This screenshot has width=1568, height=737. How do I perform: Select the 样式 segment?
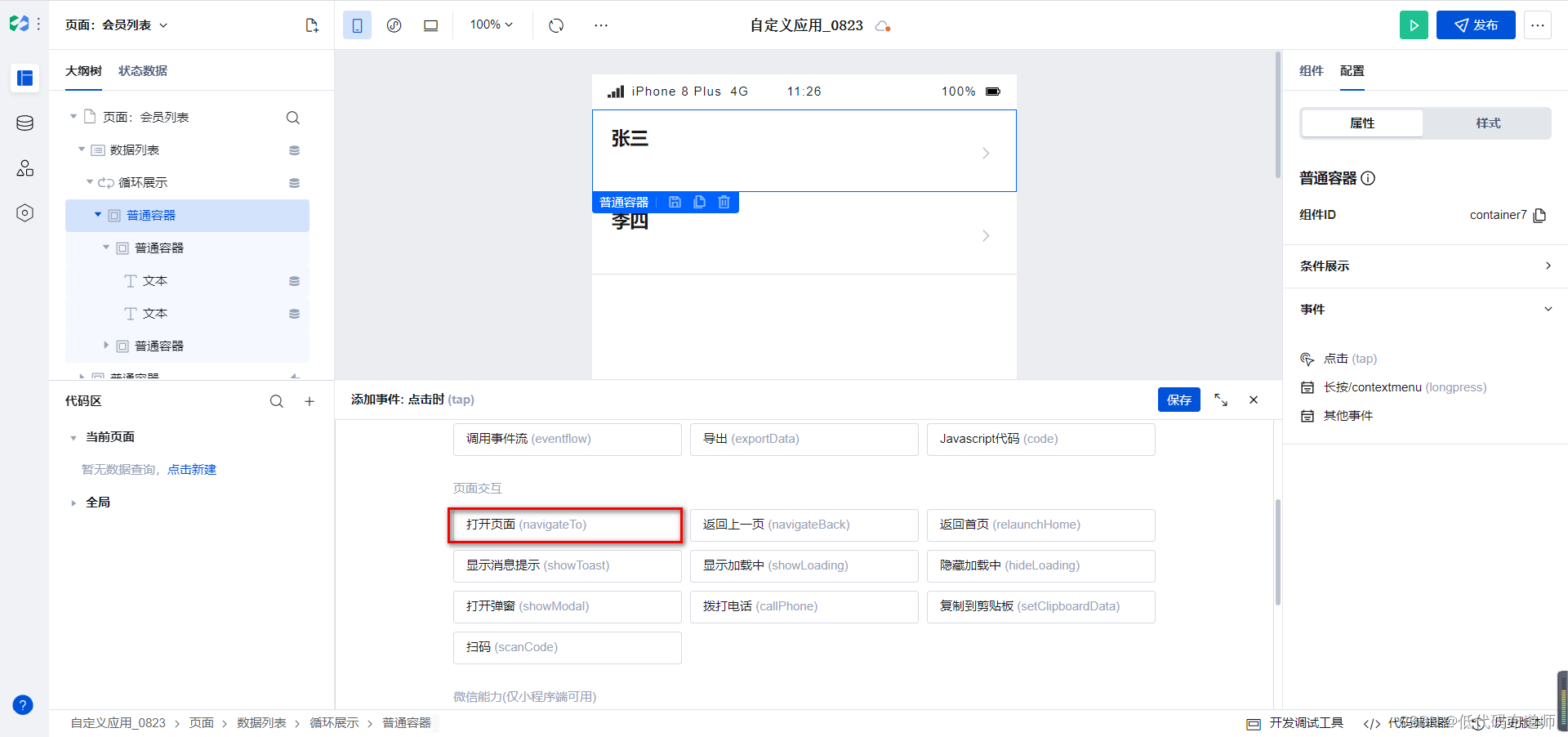[x=1488, y=123]
